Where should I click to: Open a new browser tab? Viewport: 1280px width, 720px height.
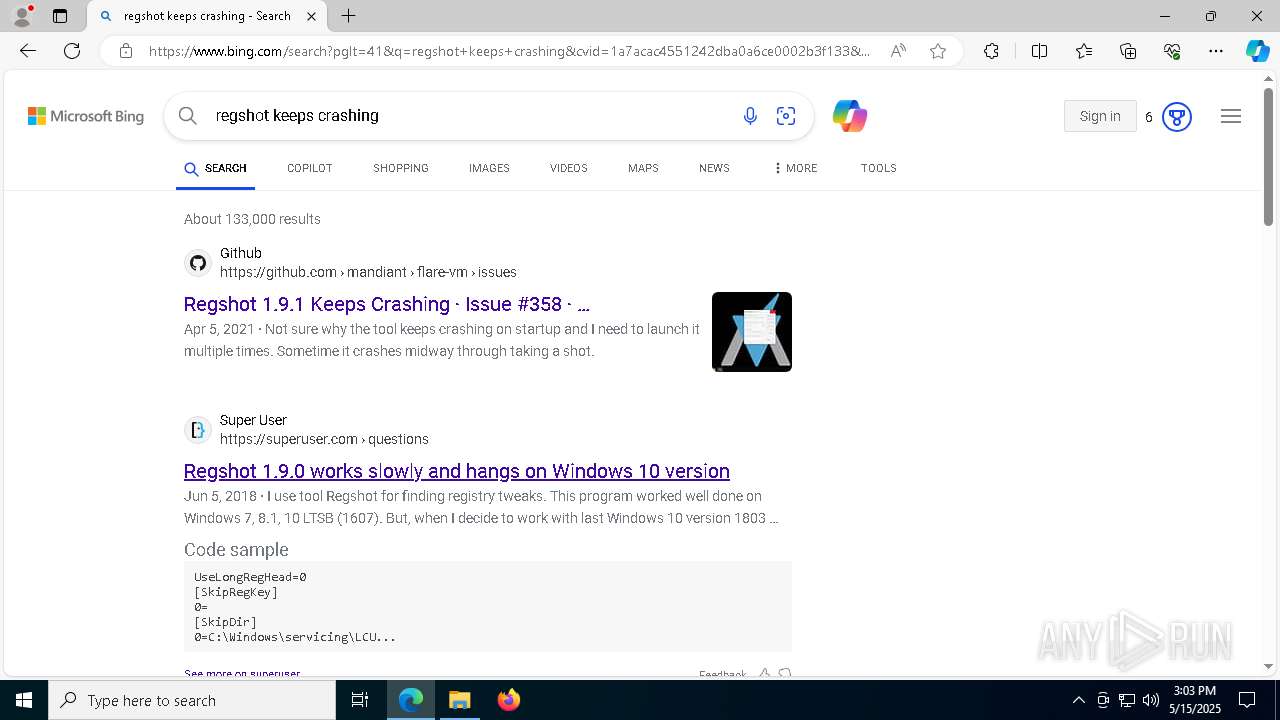pyautogui.click(x=348, y=16)
